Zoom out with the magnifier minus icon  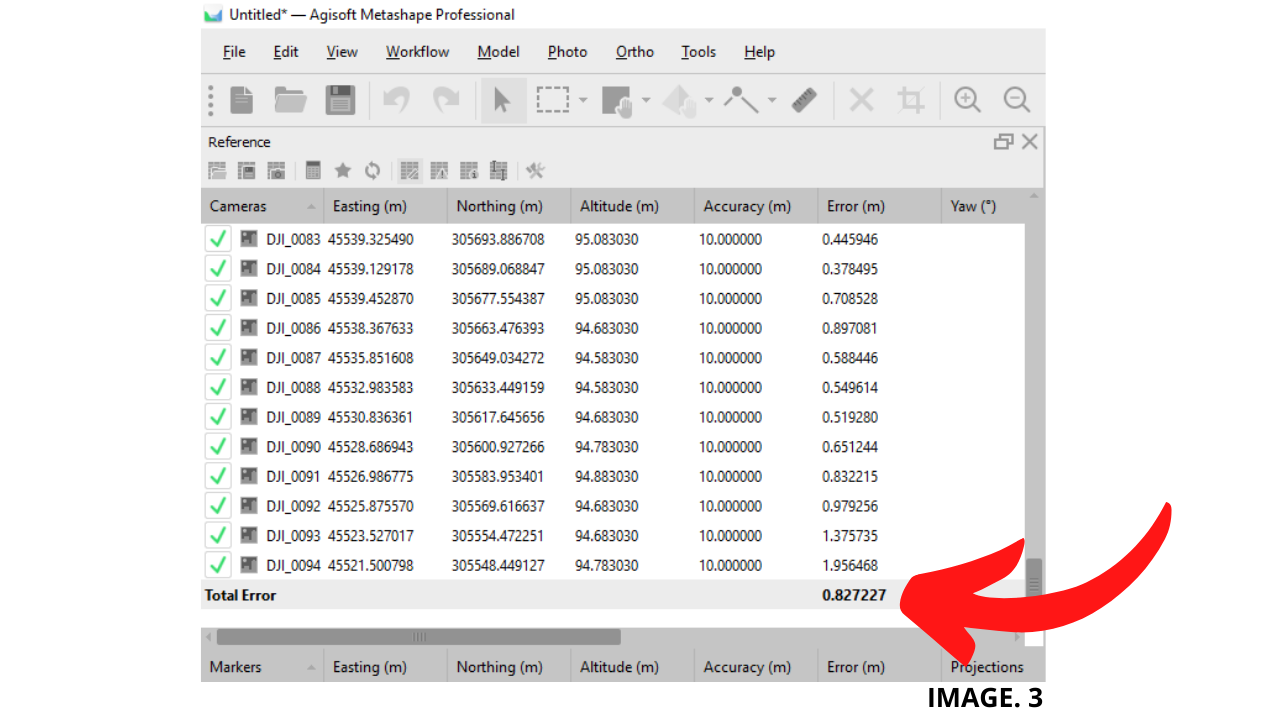[1017, 100]
